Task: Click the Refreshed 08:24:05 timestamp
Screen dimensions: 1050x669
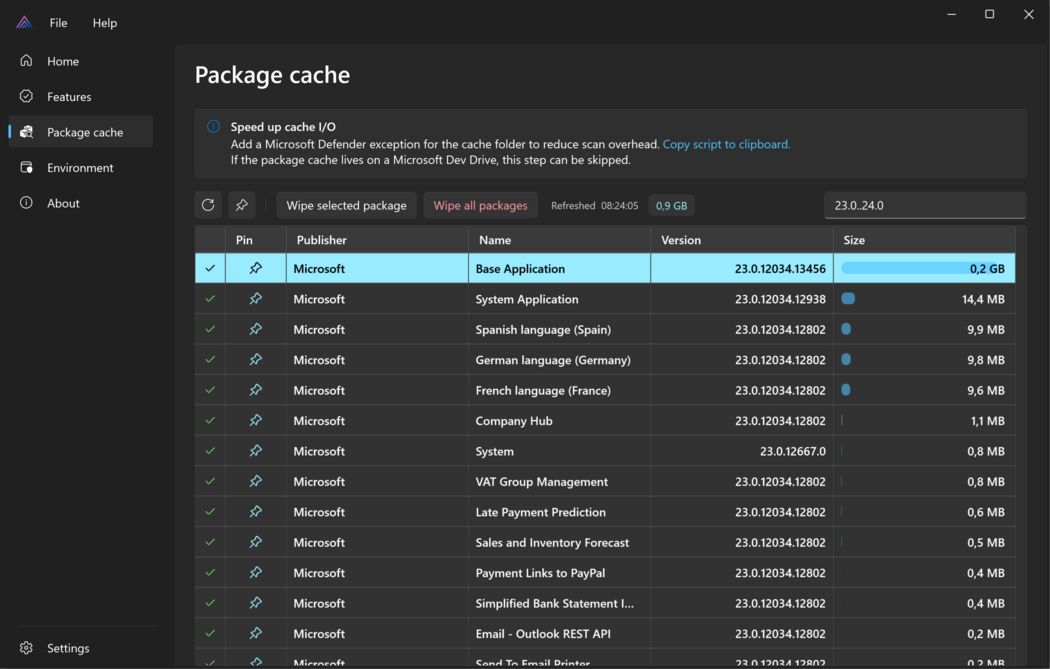Action: (x=594, y=206)
